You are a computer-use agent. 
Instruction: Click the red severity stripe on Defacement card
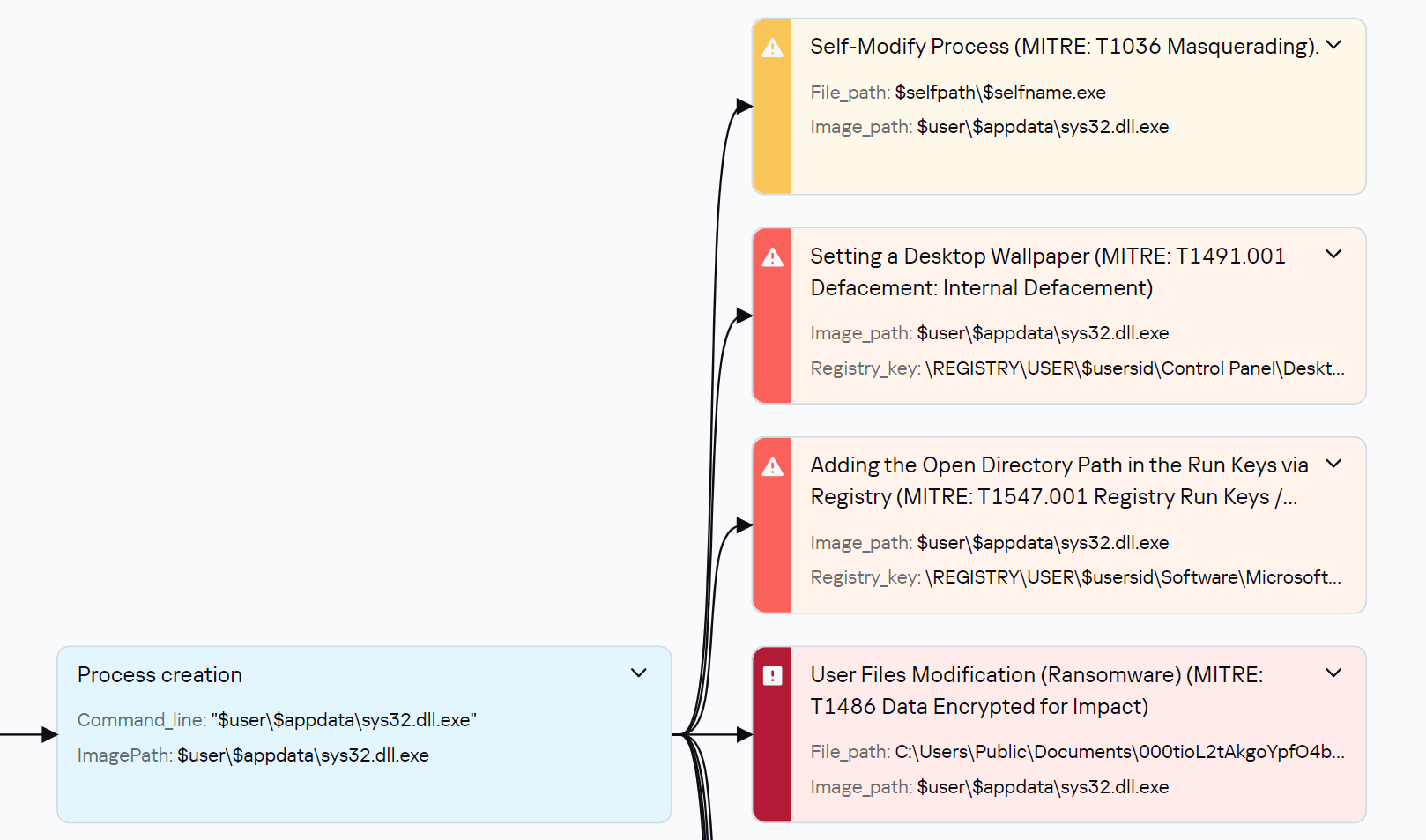[x=772, y=353]
